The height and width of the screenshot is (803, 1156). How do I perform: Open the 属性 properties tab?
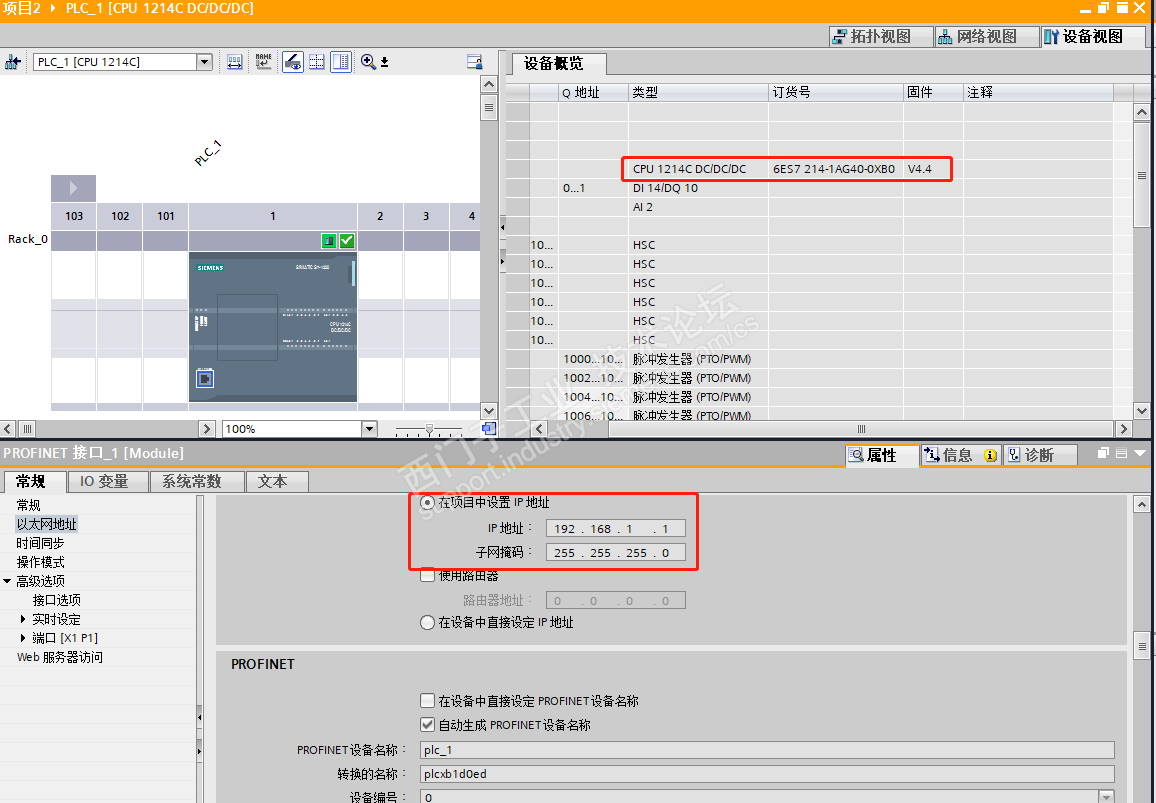882,455
